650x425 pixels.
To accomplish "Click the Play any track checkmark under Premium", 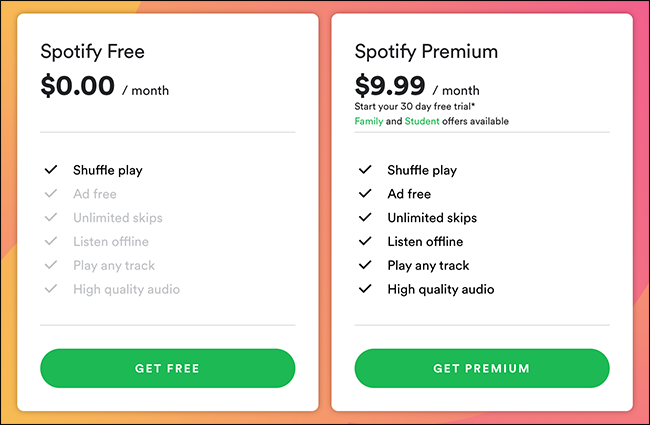I will (x=365, y=266).
